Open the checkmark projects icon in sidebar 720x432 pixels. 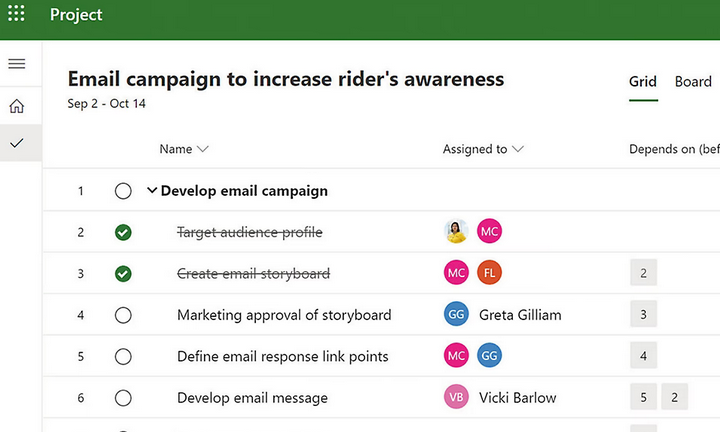point(16,143)
